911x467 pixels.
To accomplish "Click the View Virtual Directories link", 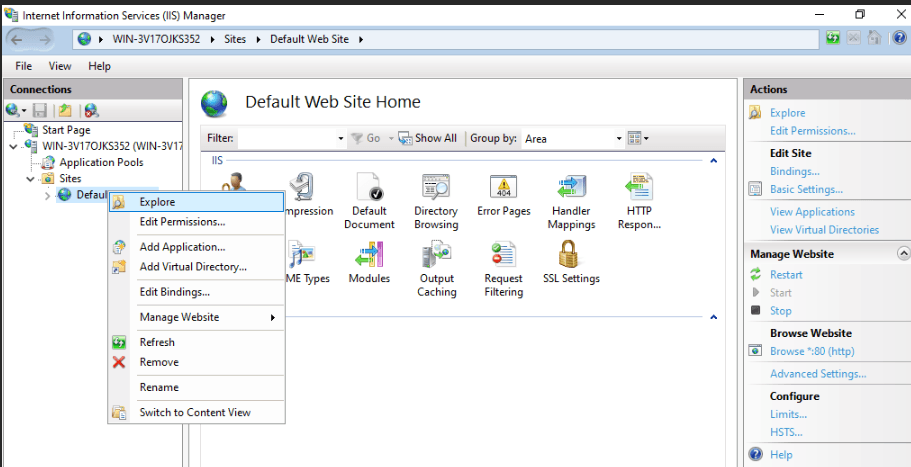I will [824, 230].
